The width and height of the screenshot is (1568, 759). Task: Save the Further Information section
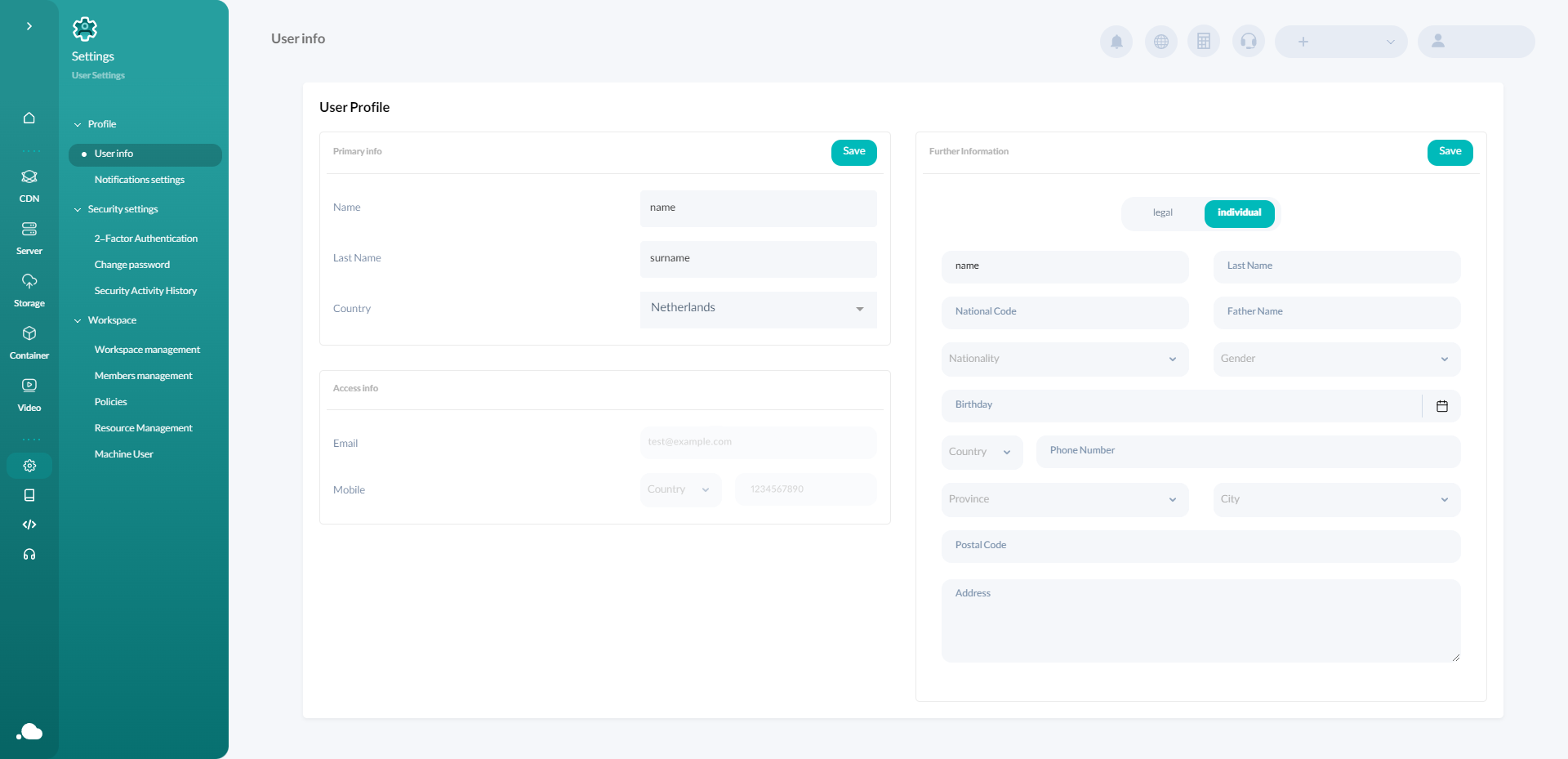[x=1450, y=152]
